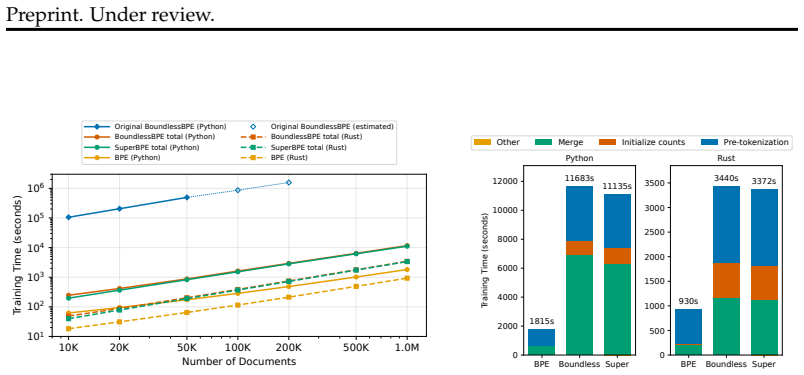Click the Rust subplot title
This screenshot has height=375, width=804.
726,160
